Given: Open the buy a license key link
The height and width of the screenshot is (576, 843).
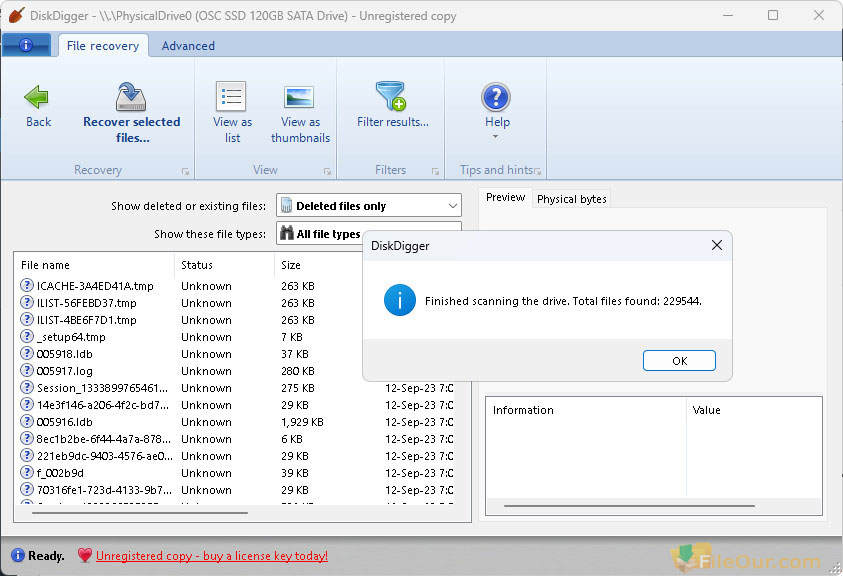Looking at the screenshot, I should click(x=212, y=556).
